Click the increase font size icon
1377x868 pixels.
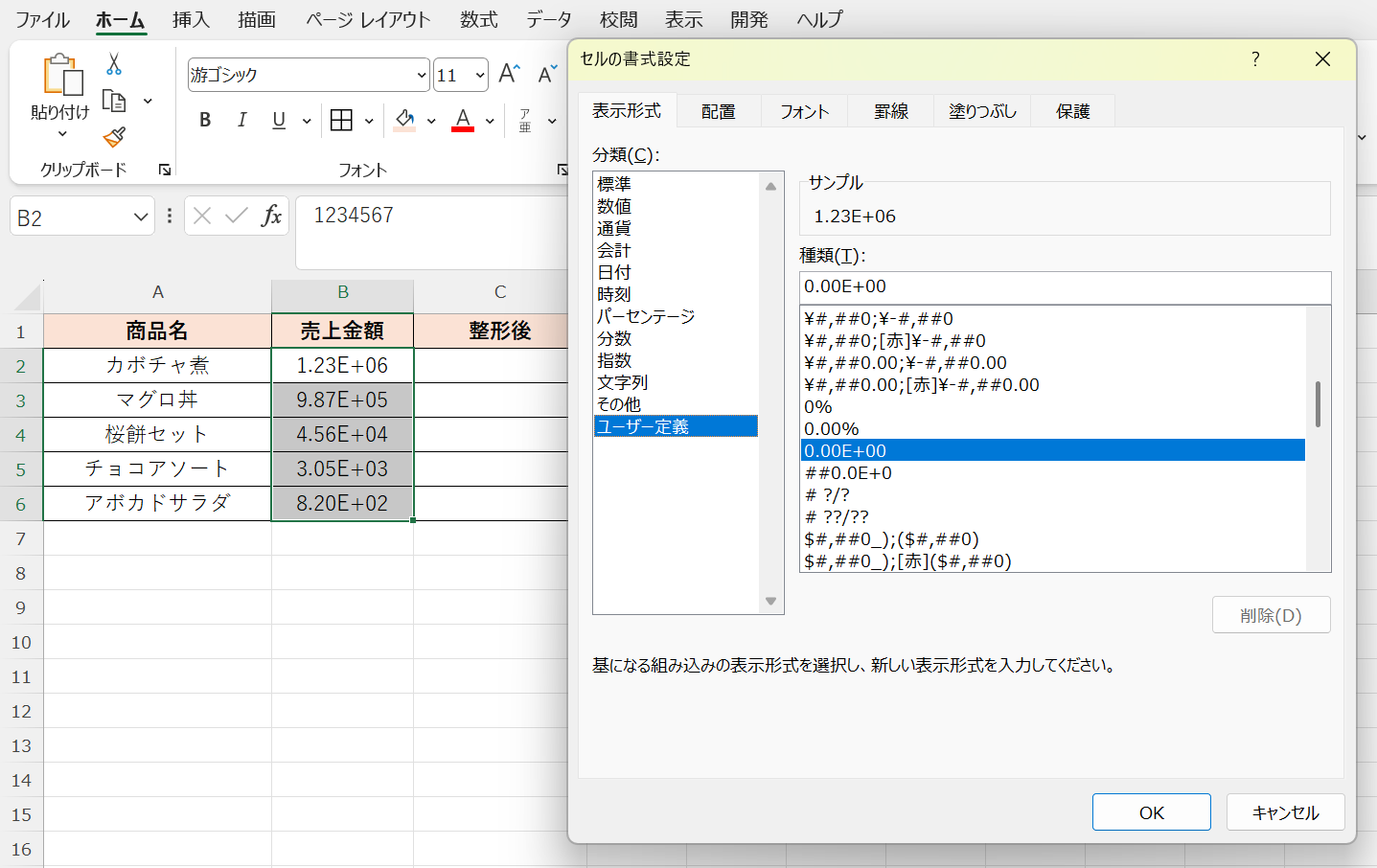[x=509, y=74]
